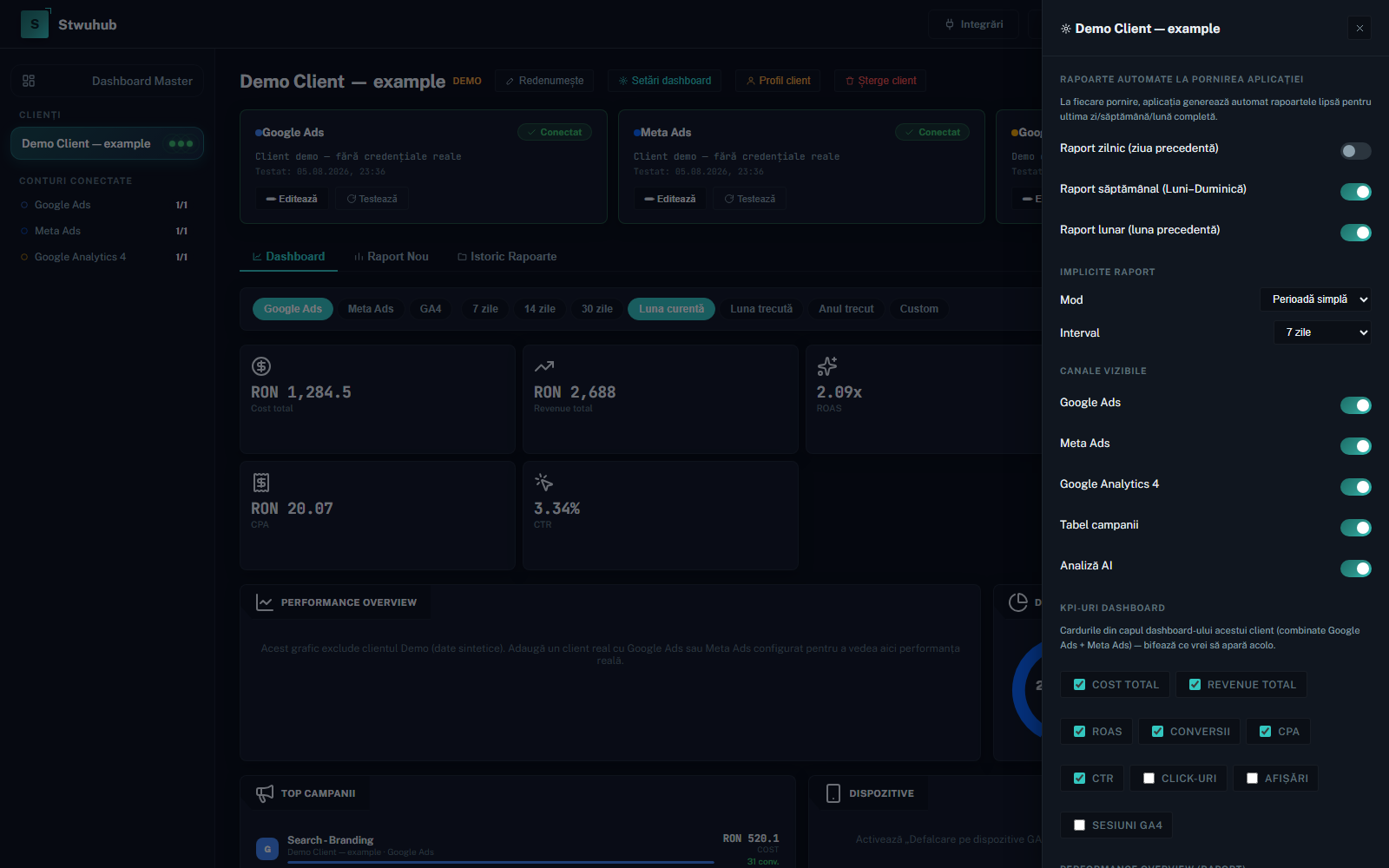Uncheck the COST TOTAL KPI checkbox
The image size is (1389, 868).
click(x=1079, y=685)
